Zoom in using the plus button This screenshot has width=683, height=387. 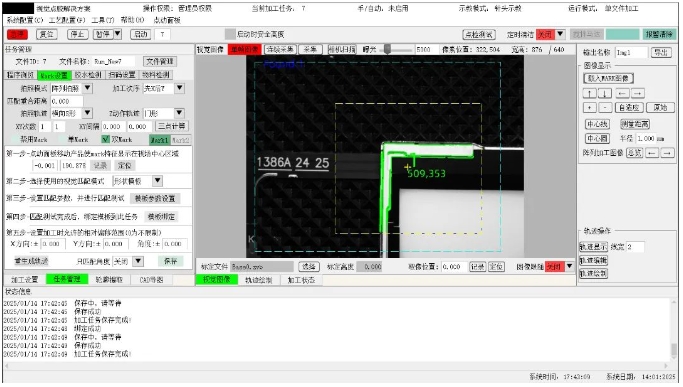coord(589,108)
